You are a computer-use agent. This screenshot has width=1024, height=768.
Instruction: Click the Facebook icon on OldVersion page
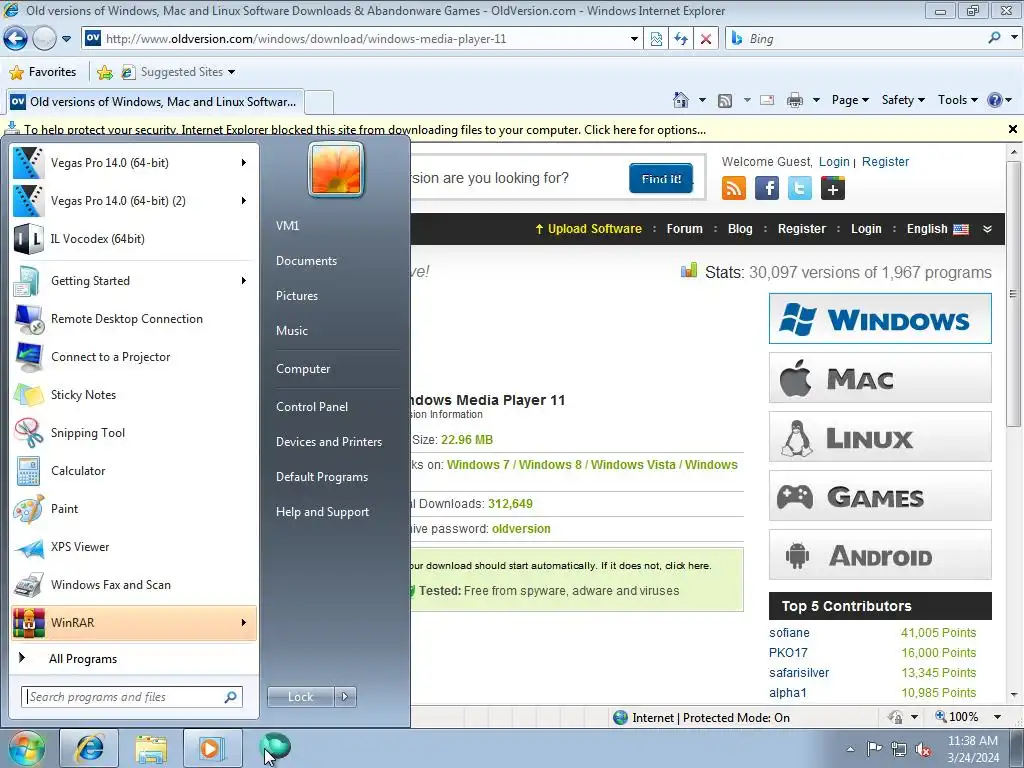[767, 188]
